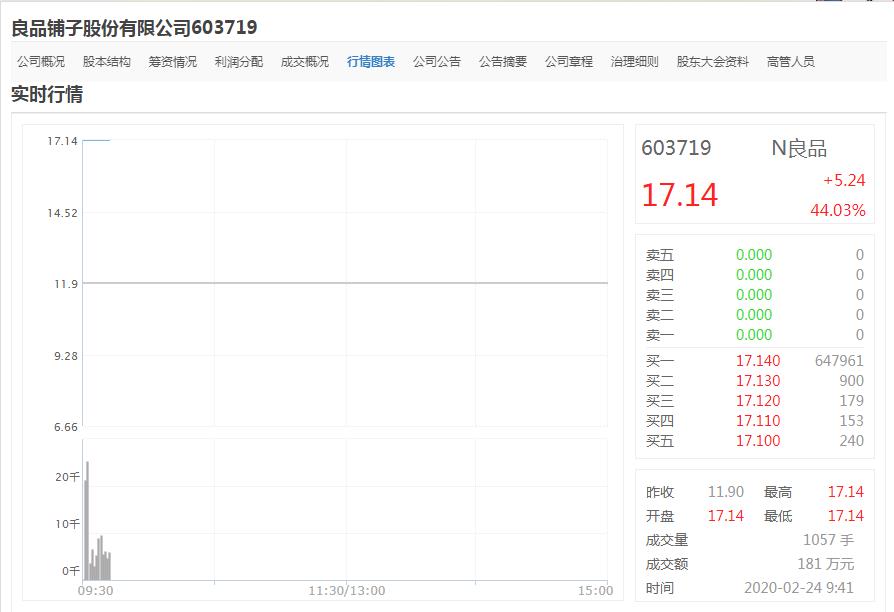
Task: Select the 利润分配 tab
Action: (x=238, y=62)
